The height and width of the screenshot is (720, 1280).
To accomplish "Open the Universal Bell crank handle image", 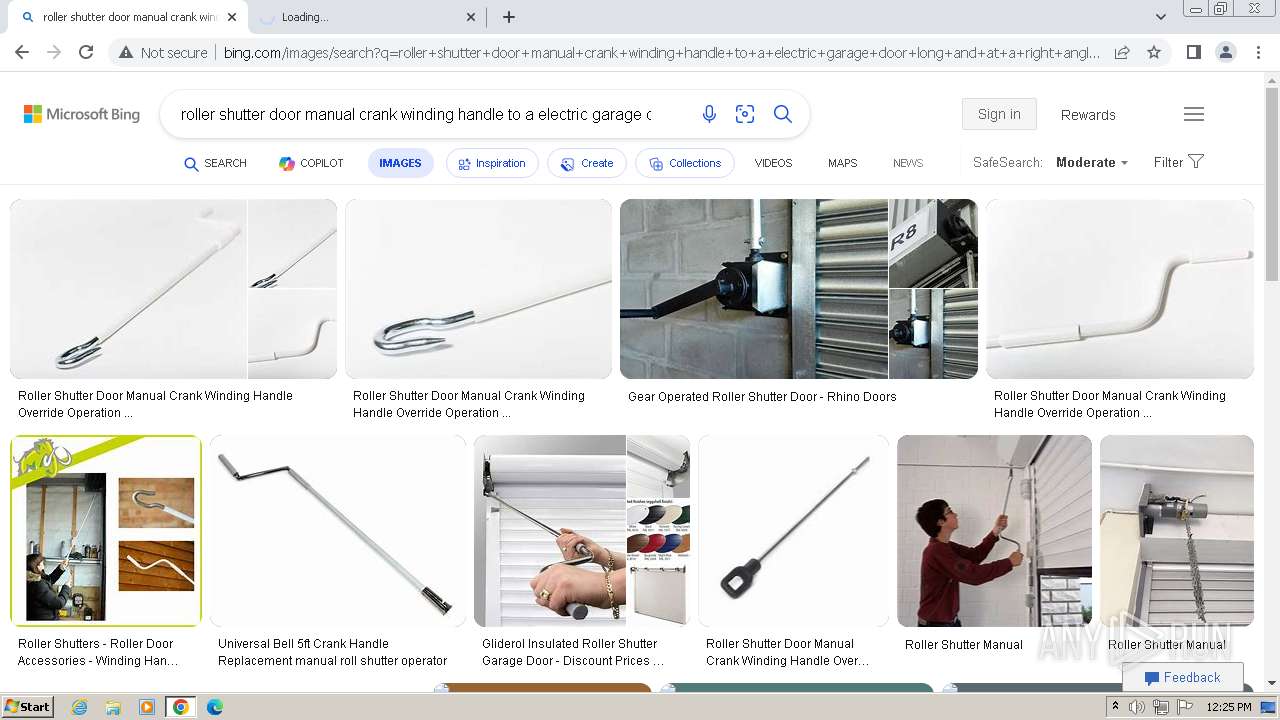I will point(338,531).
